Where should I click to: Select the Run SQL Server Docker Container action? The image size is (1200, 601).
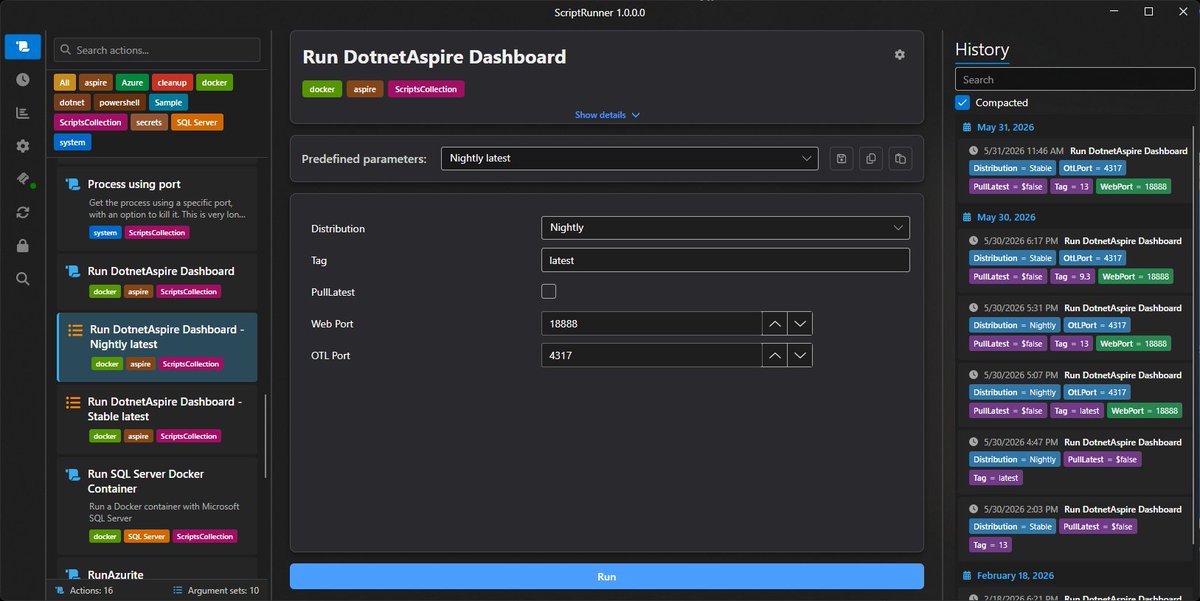coord(157,505)
